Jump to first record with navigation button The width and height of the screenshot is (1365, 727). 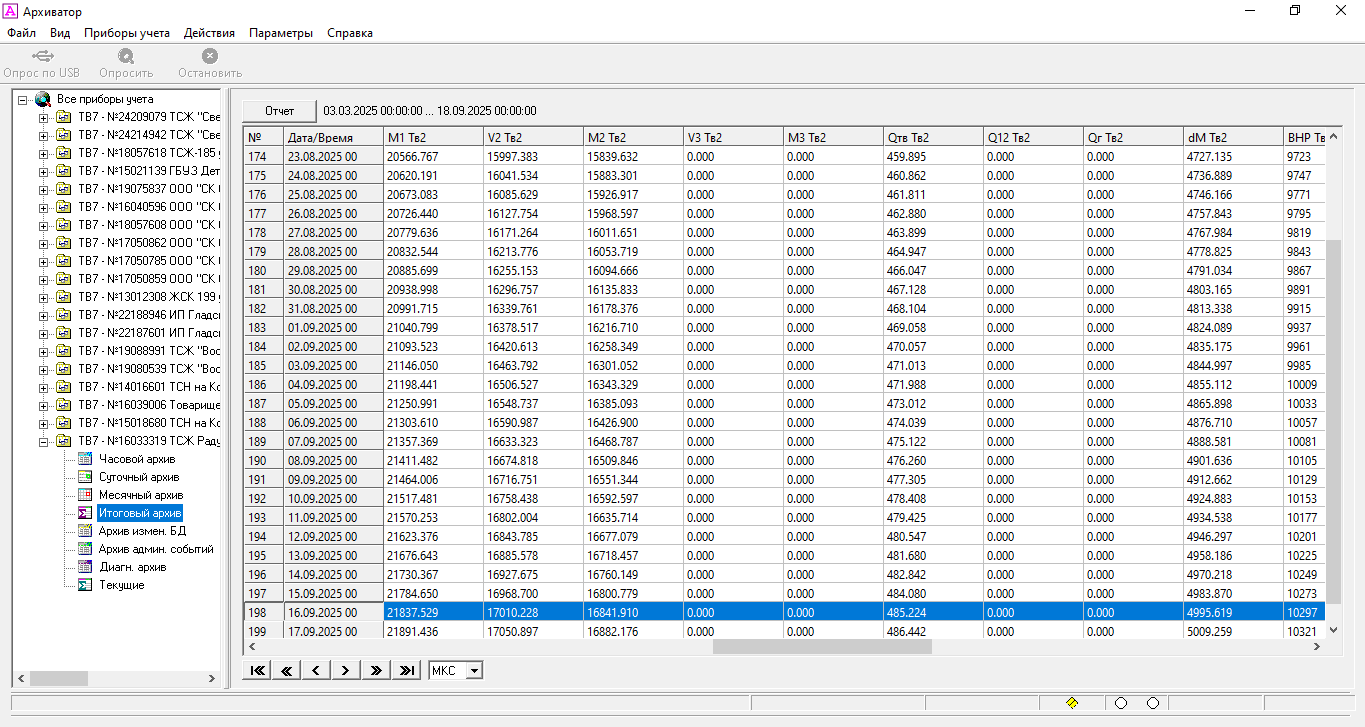click(x=257, y=670)
